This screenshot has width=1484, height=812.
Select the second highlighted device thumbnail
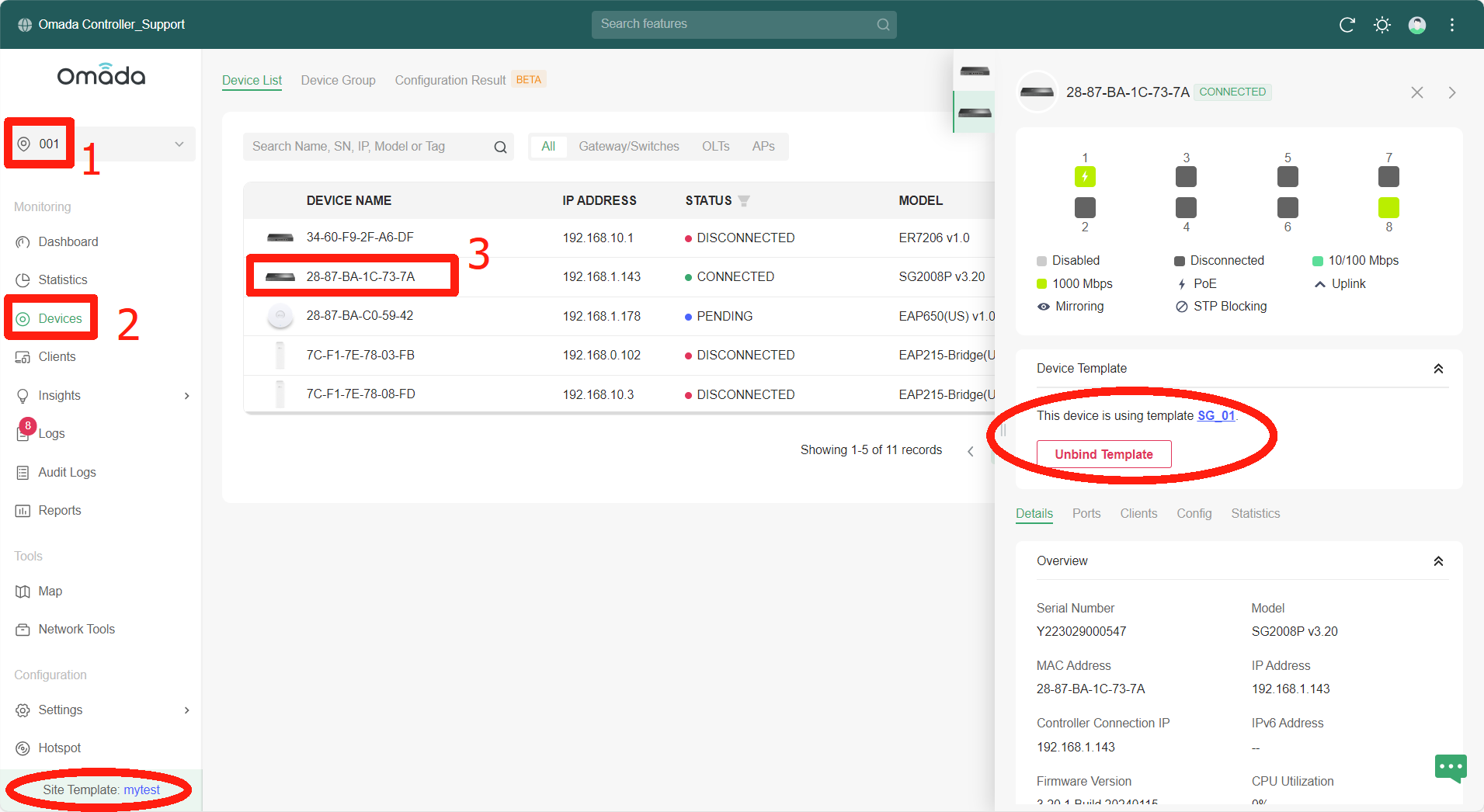coord(975,112)
